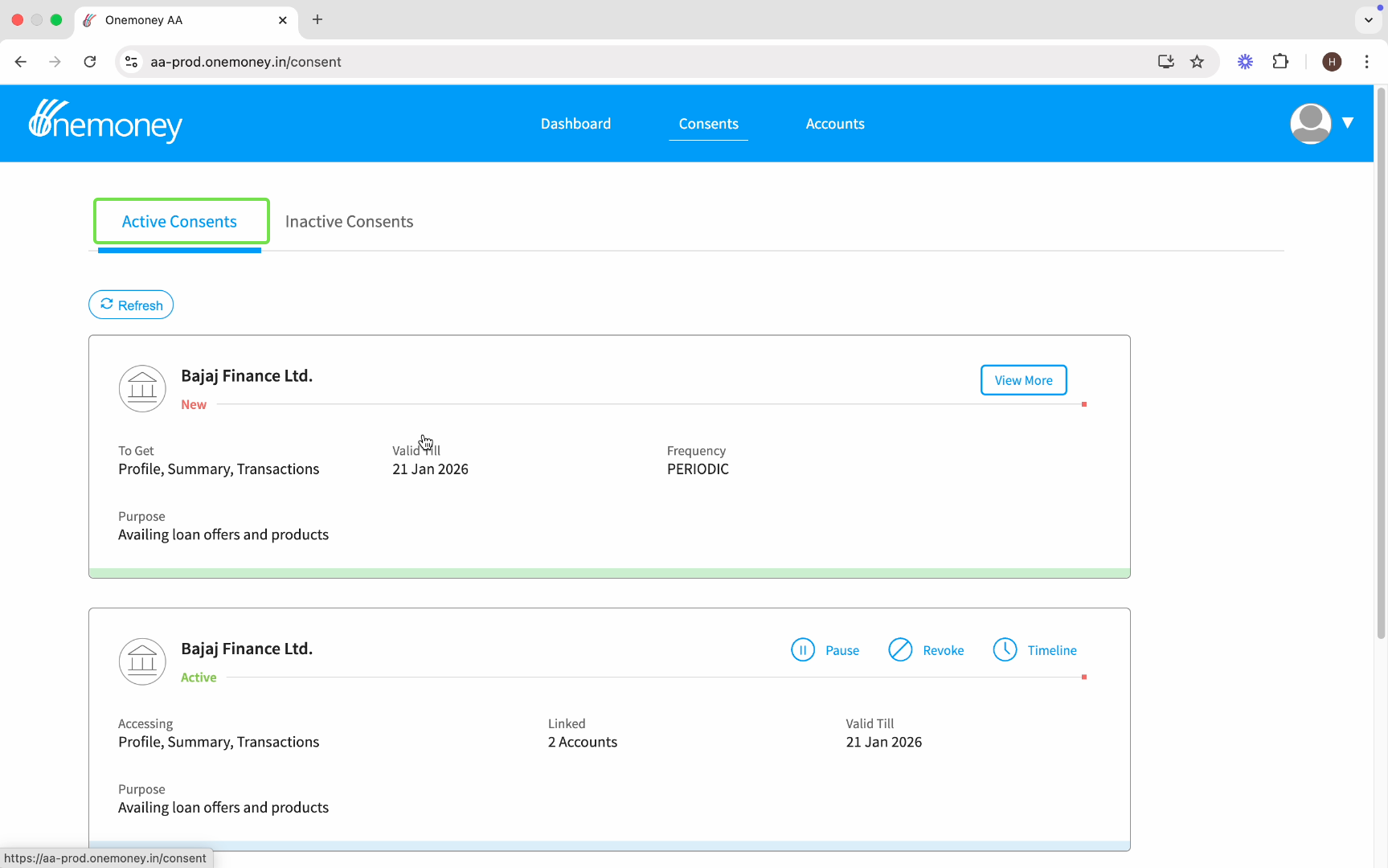This screenshot has width=1388, height=868.
Task: Click the Revoke slashed-circle icon
Action: coord(900,650)
